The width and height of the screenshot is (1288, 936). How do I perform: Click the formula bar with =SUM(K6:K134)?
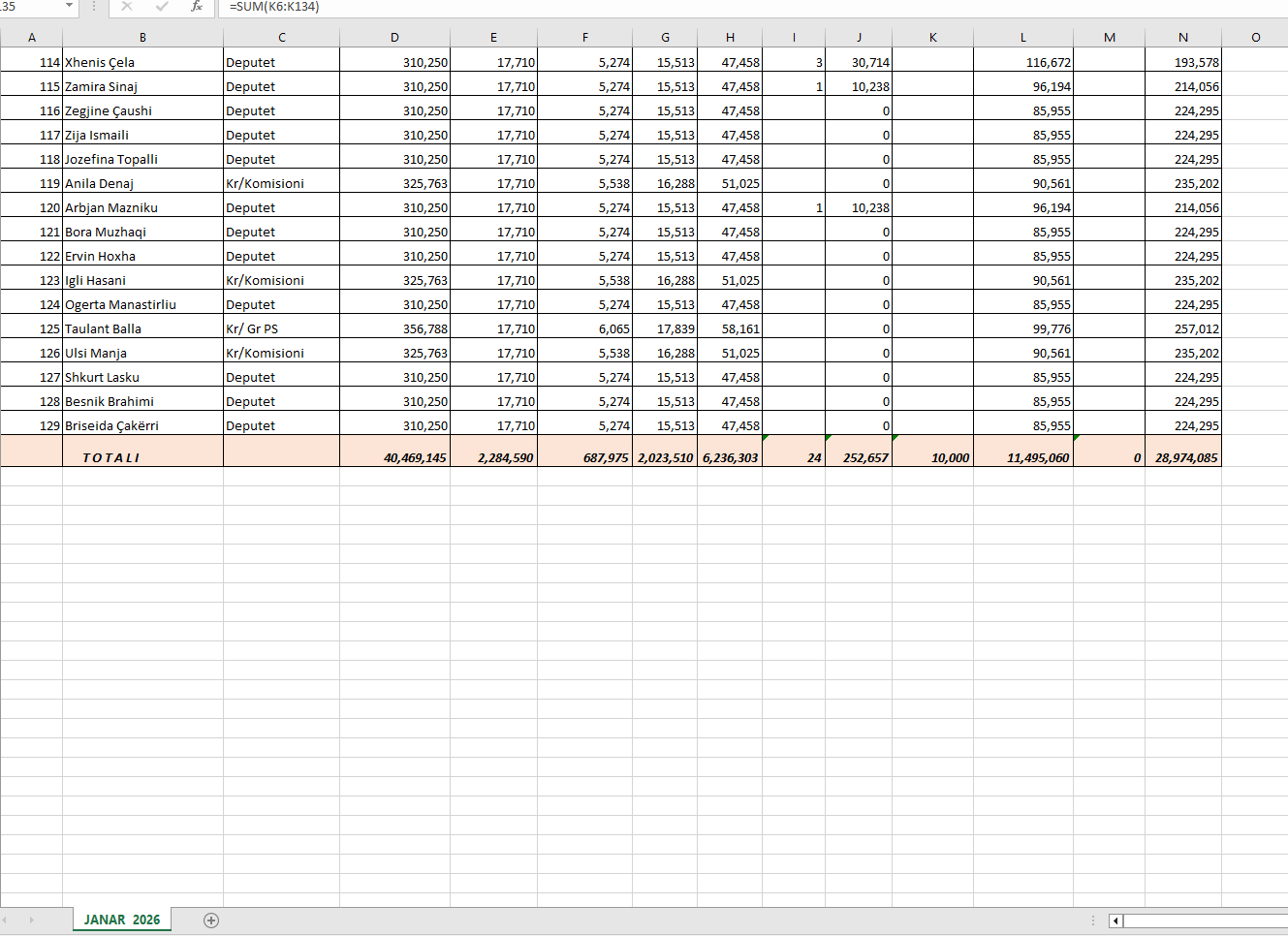(678, 7)
